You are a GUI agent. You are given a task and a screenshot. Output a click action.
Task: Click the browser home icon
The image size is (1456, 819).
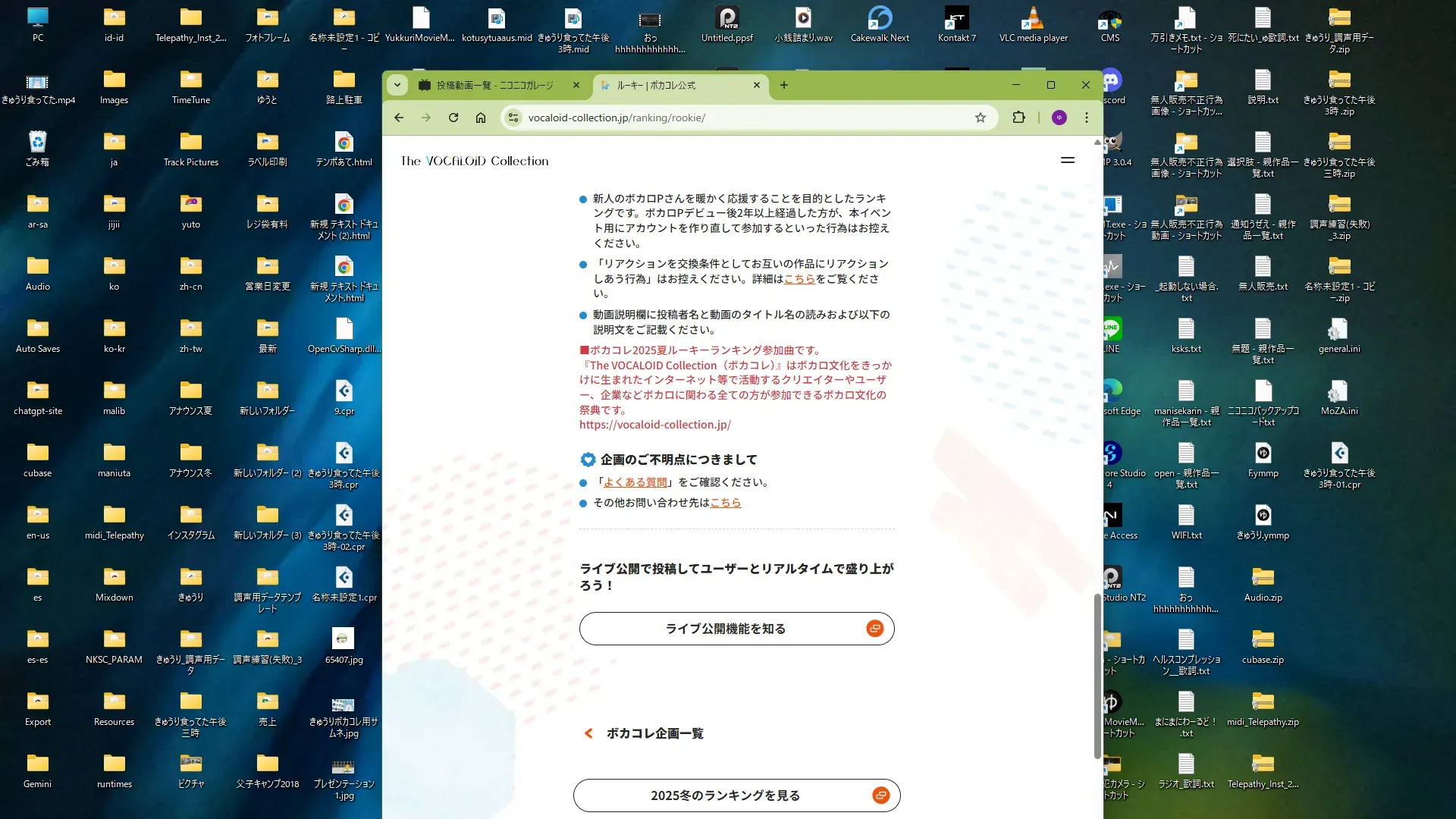pos(481,118)
